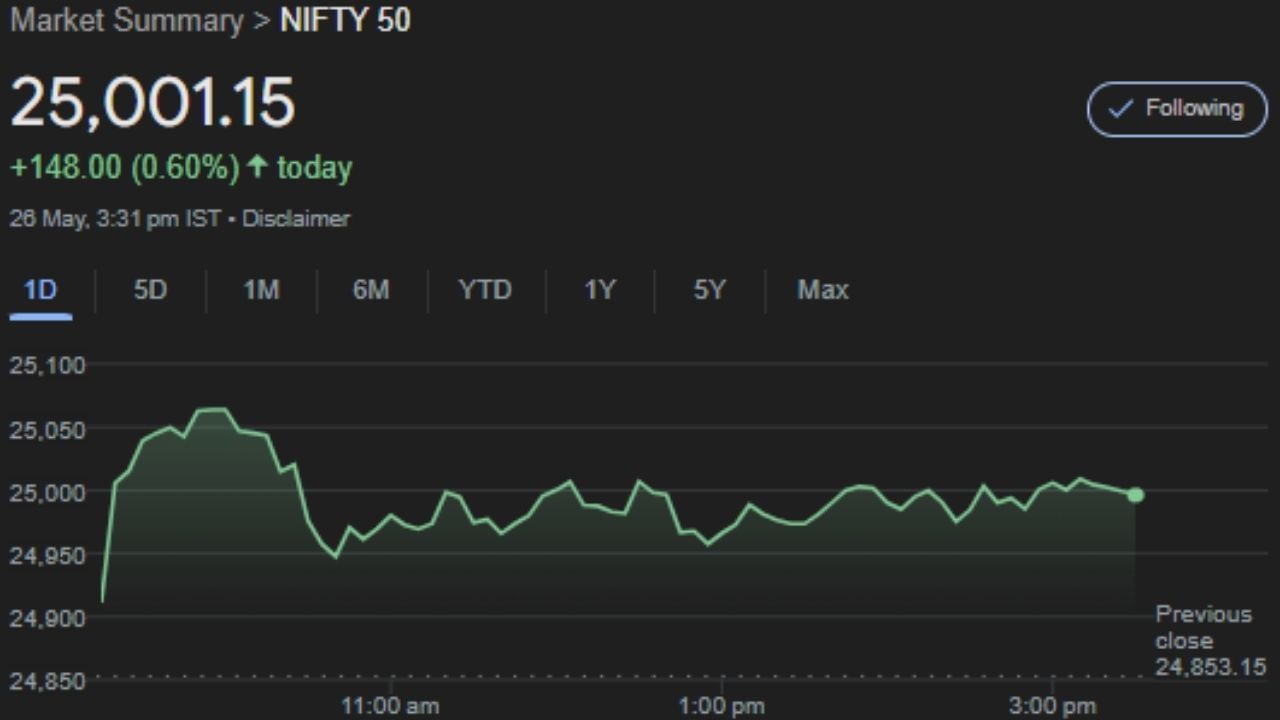Click the green up arrow icon

pyautogui.click(x=258, y=166)
